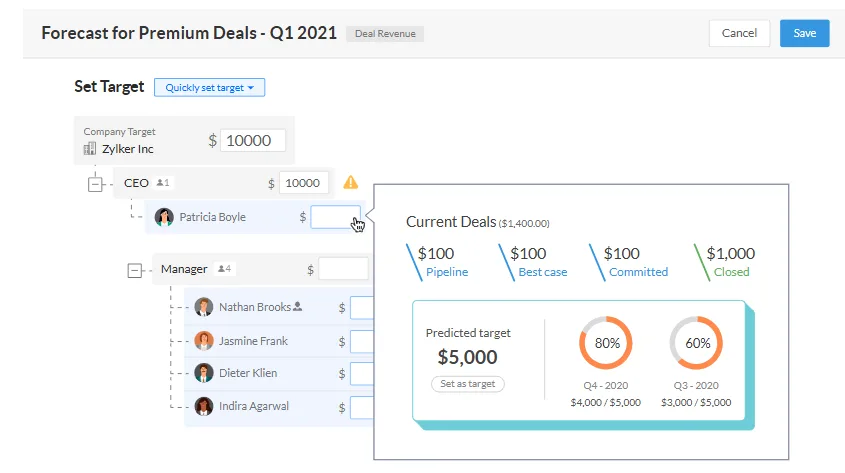Open the Quickly set target dropdown

click(209, 88)
